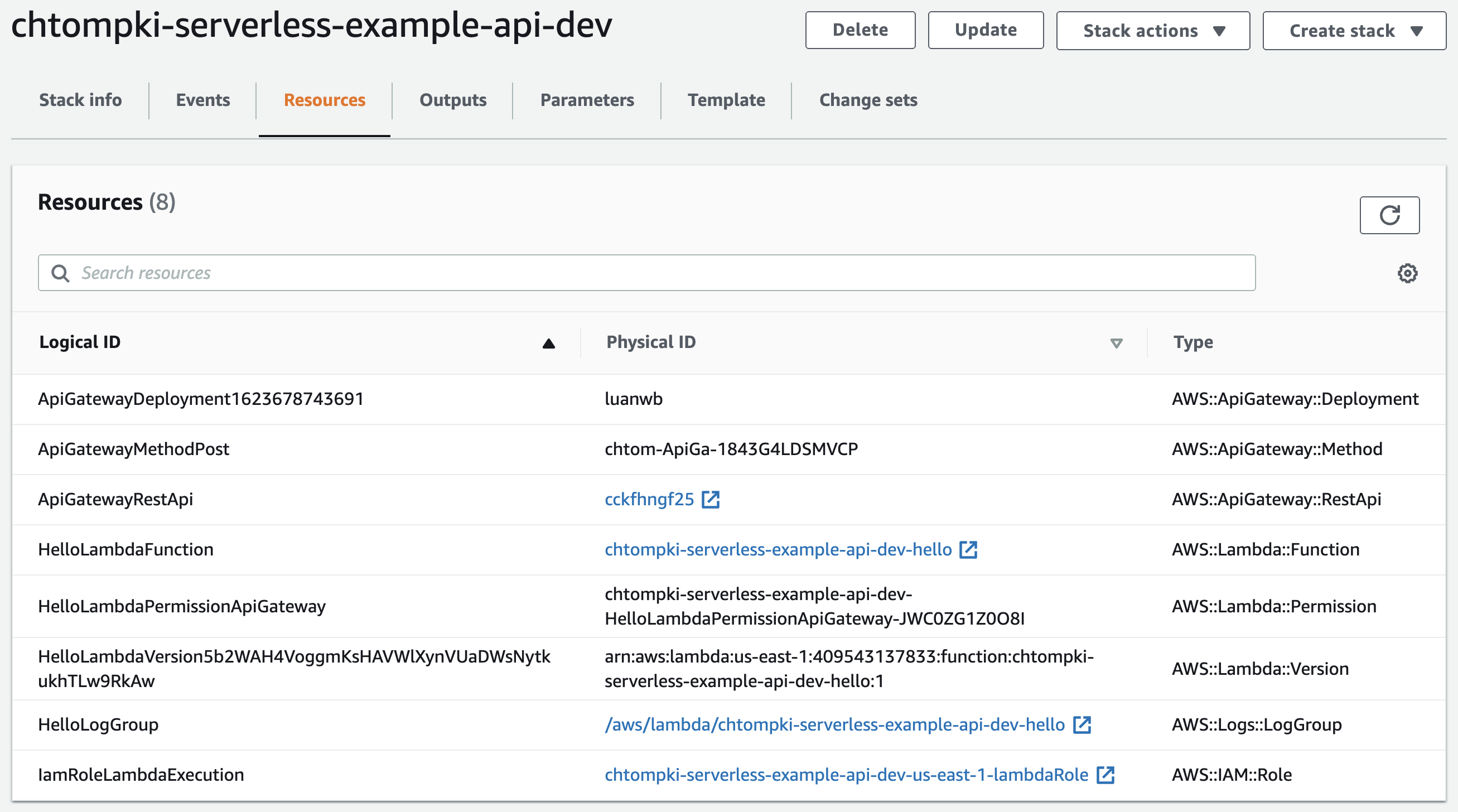Open the cckfhngf25 REST API link
1458x812 pixels.
tap(649, 499)
